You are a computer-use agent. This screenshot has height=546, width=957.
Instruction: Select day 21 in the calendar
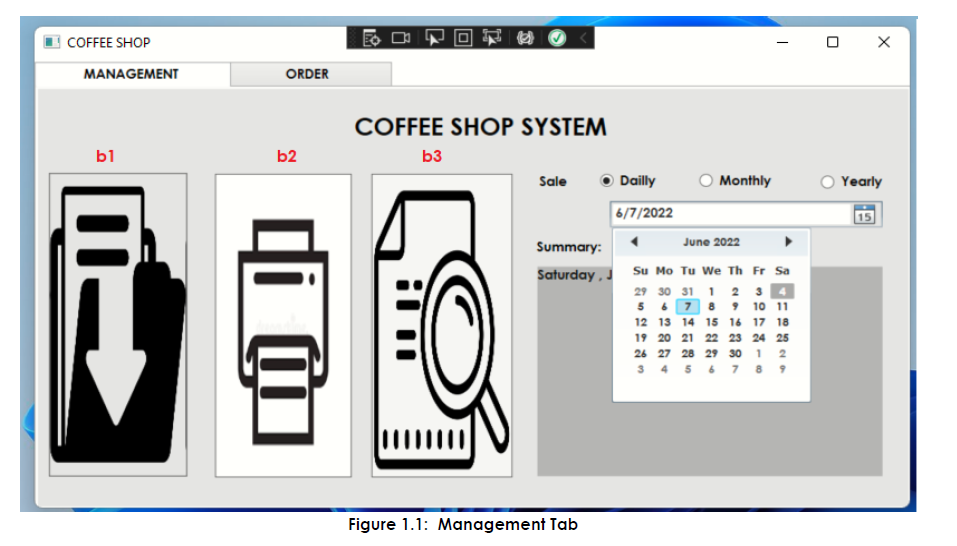click(x=688, y=338)
